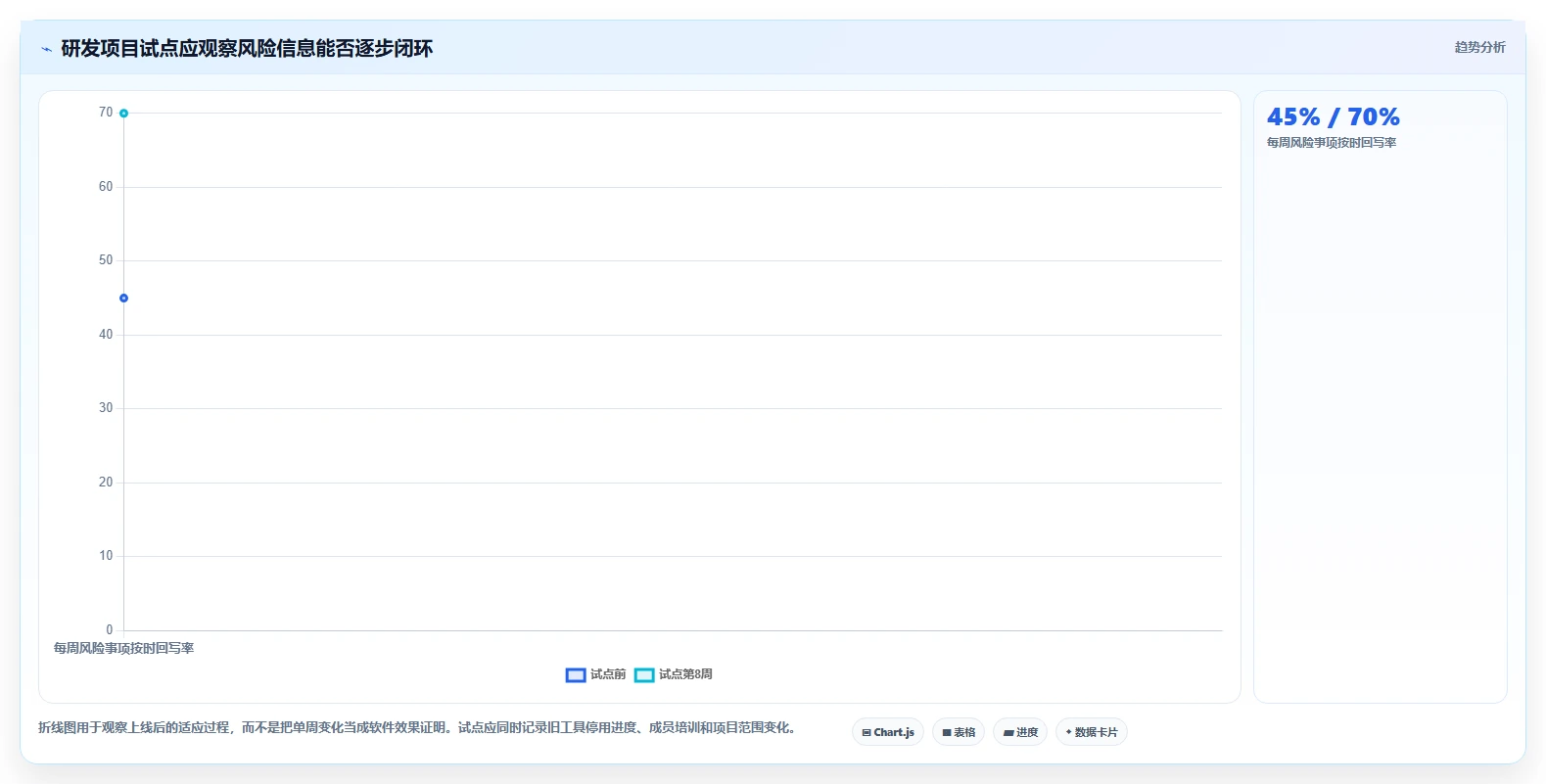The height and width of the screenshot is (784, 1546).
Task: Click the footnote text starting 折线图用于观察
Action: point(418,727)
